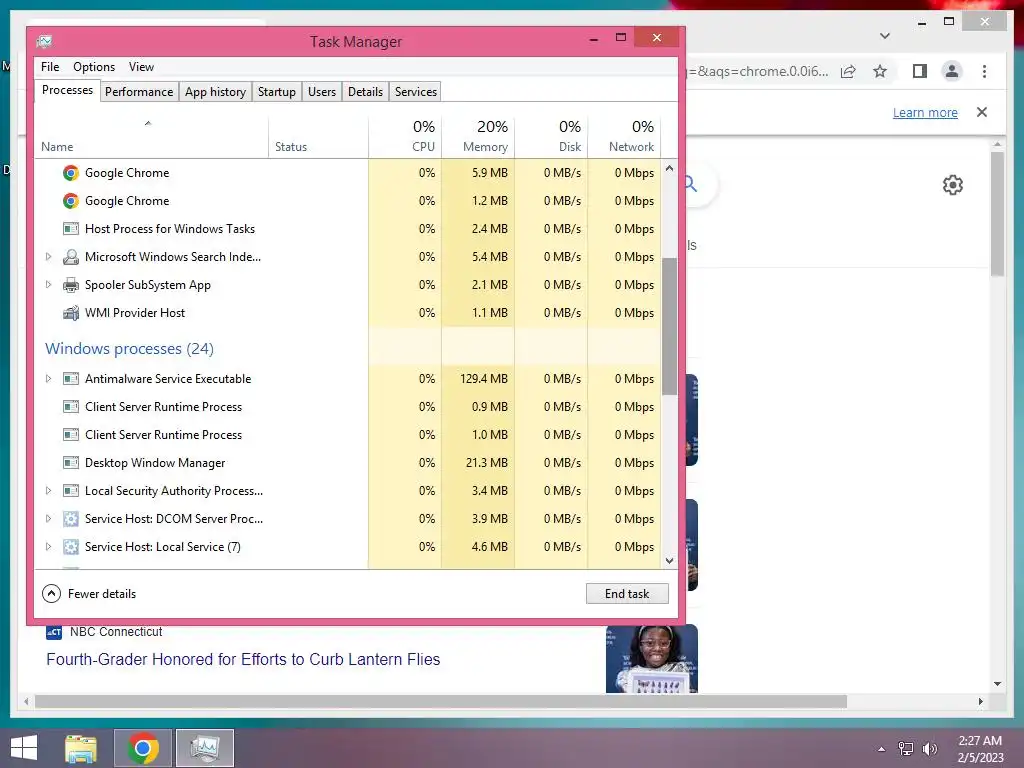Click the process list scroll down arrow
This screenshot has height=768, width=1024.
[669, 561]
